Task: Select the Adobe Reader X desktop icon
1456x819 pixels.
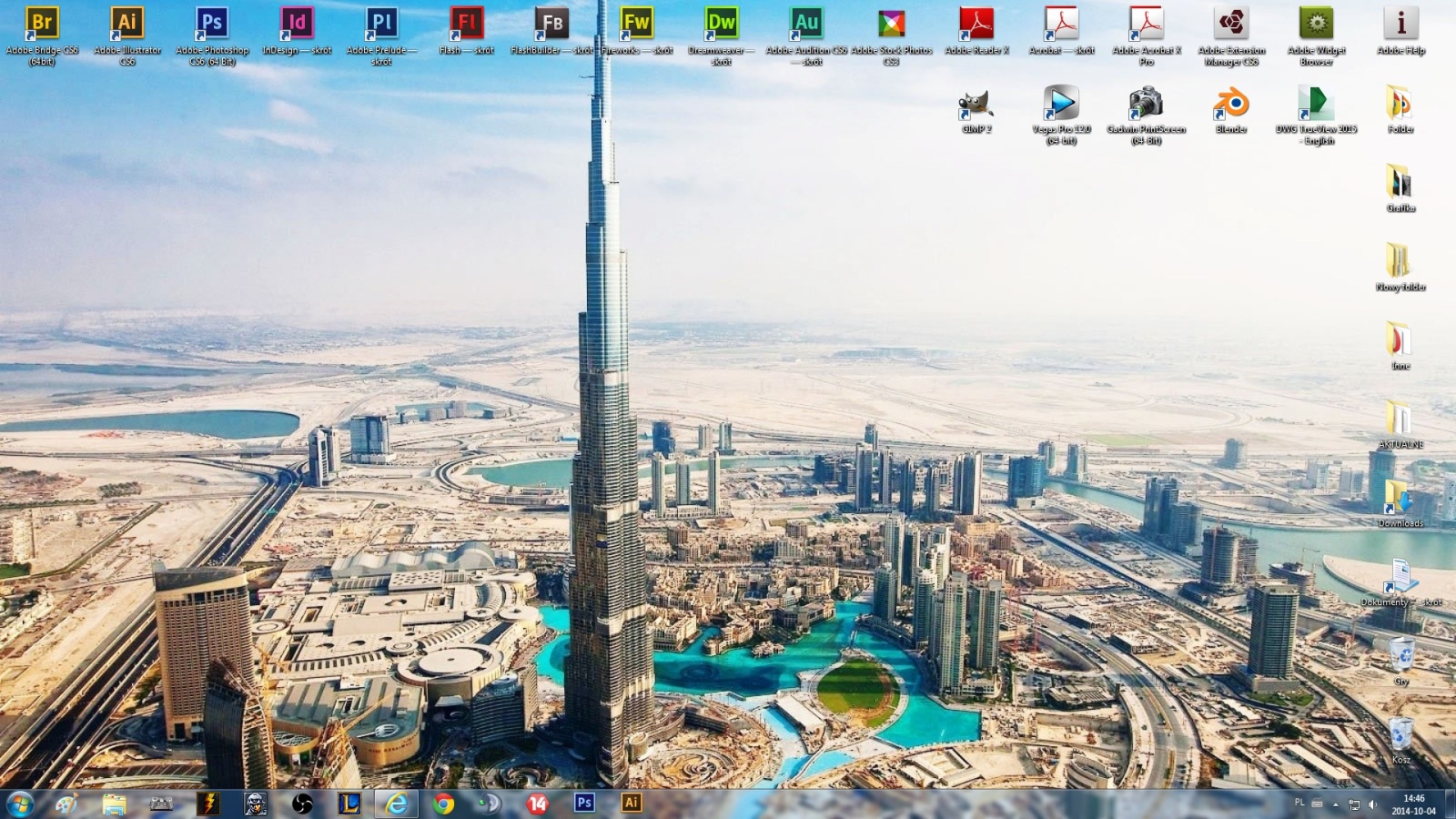Action: tap(976, 31)
